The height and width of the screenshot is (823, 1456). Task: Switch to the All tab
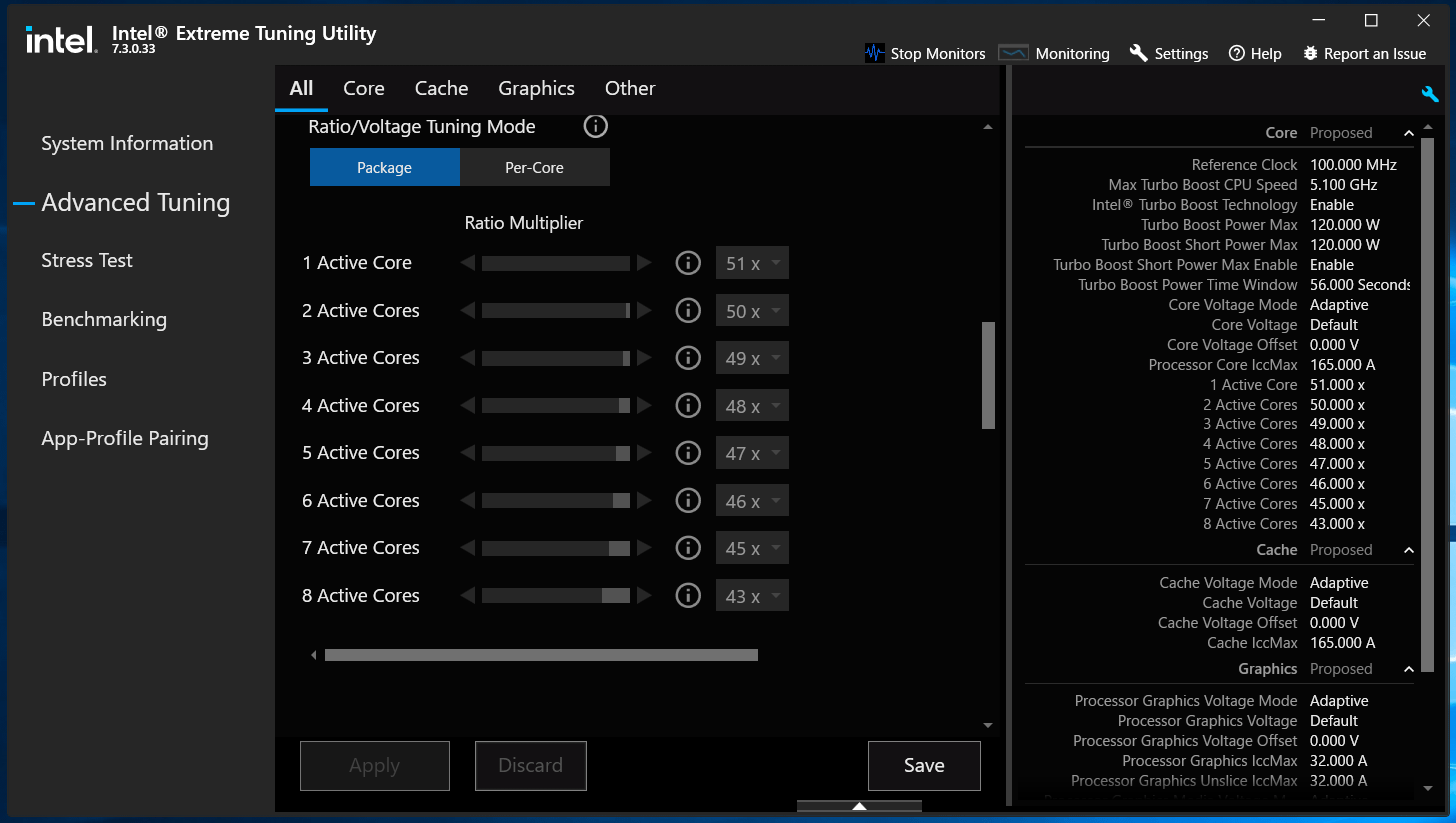(301, 88)
